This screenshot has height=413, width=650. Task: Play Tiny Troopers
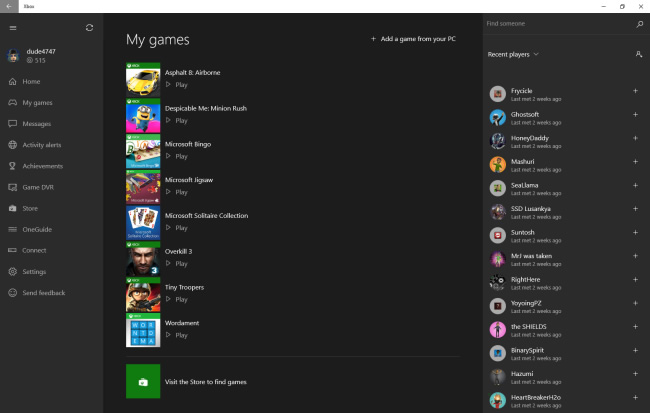pyautogui.click(x=177, y=299)
